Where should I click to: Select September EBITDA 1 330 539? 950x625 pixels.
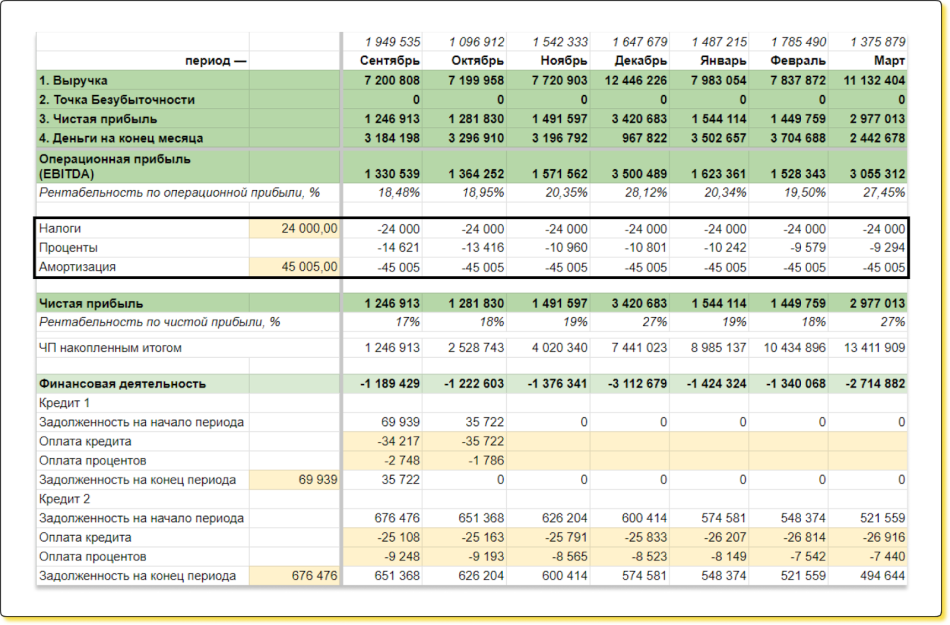(x=392, y=174)
